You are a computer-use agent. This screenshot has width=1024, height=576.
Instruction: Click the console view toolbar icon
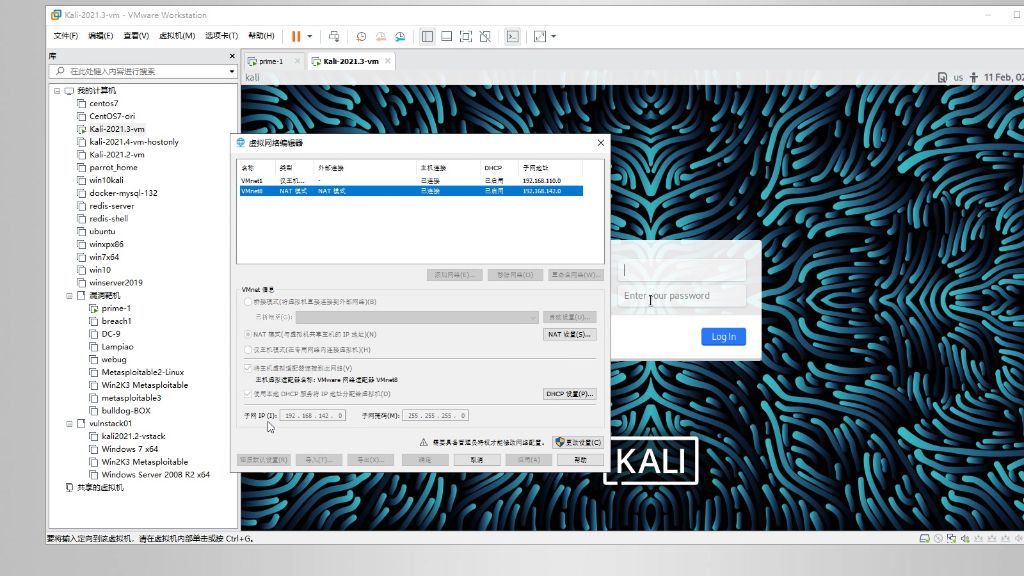[x=513, y=37]
